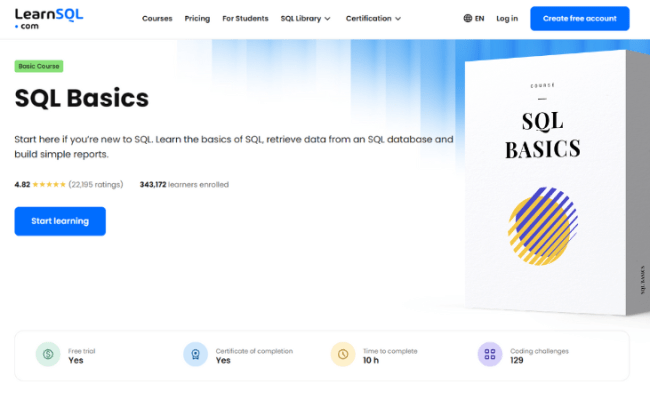Click the Start learning button
Viewport: 650px width, 400px height.
[x=60, y=221]
